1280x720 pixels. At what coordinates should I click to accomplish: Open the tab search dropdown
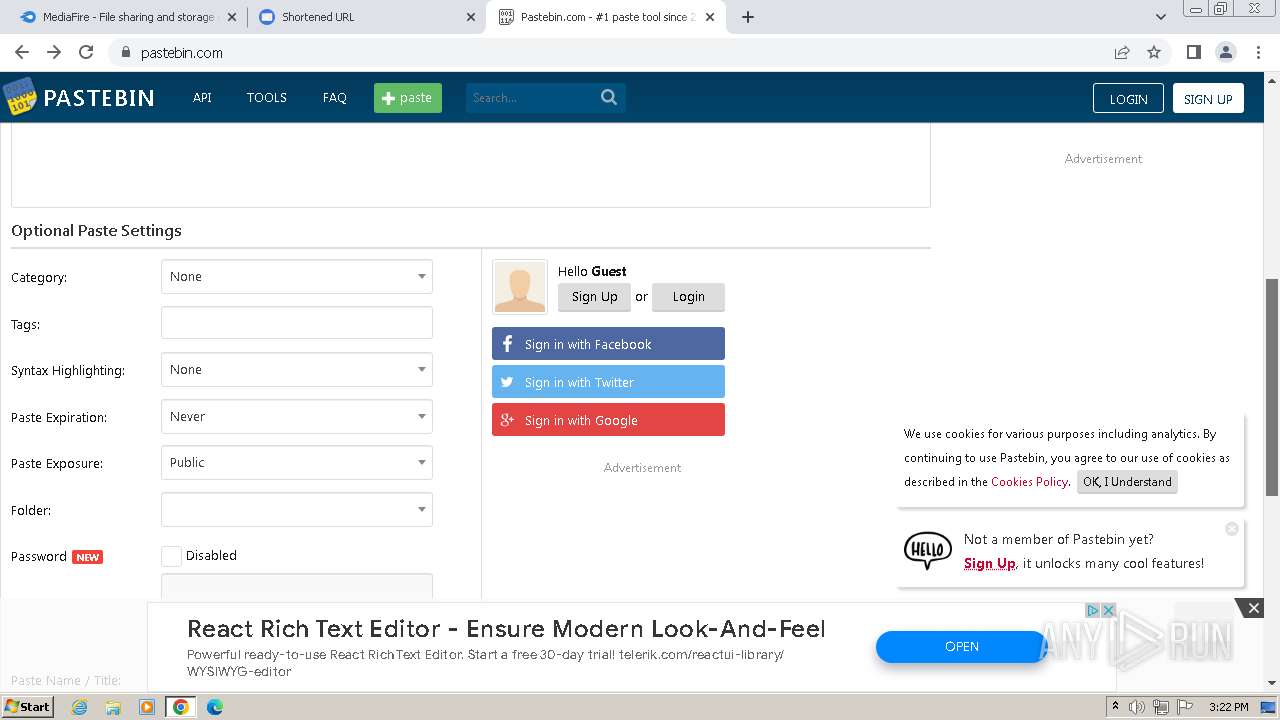pos(1160,17)
